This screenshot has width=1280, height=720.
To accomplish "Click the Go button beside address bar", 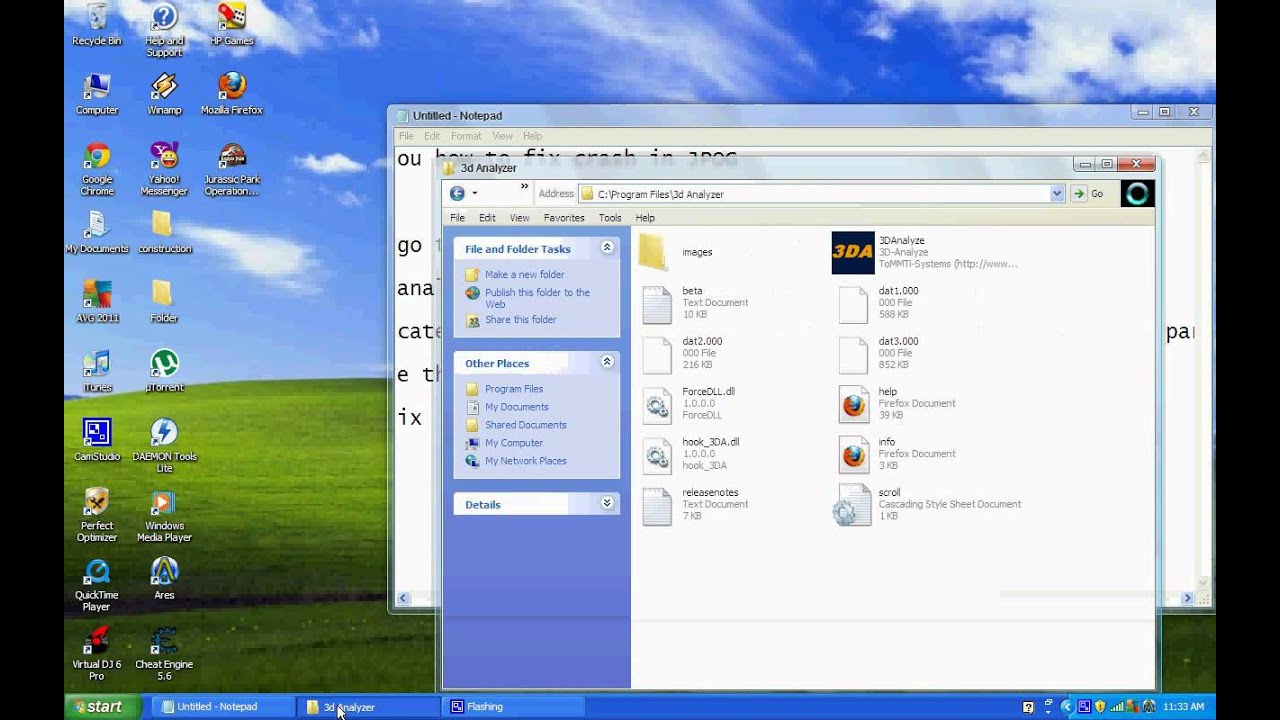I will tap(1089, 194).
